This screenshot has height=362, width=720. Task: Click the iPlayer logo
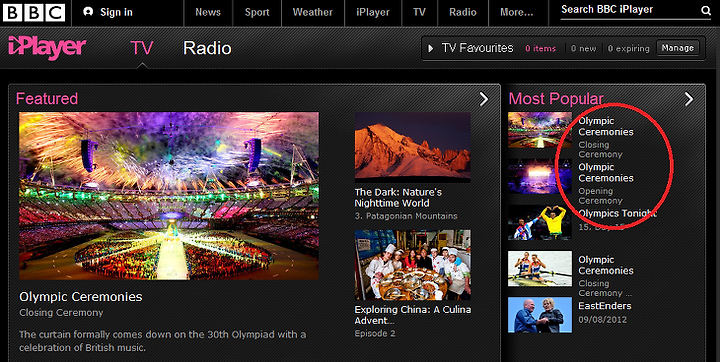click(x=47, y=48)
